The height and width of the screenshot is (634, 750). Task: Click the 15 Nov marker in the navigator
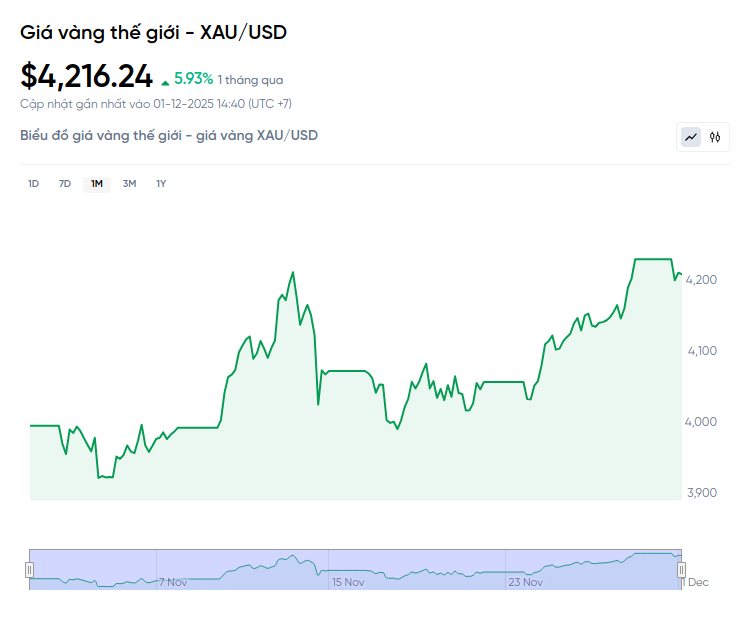click(x=348, y=582)
